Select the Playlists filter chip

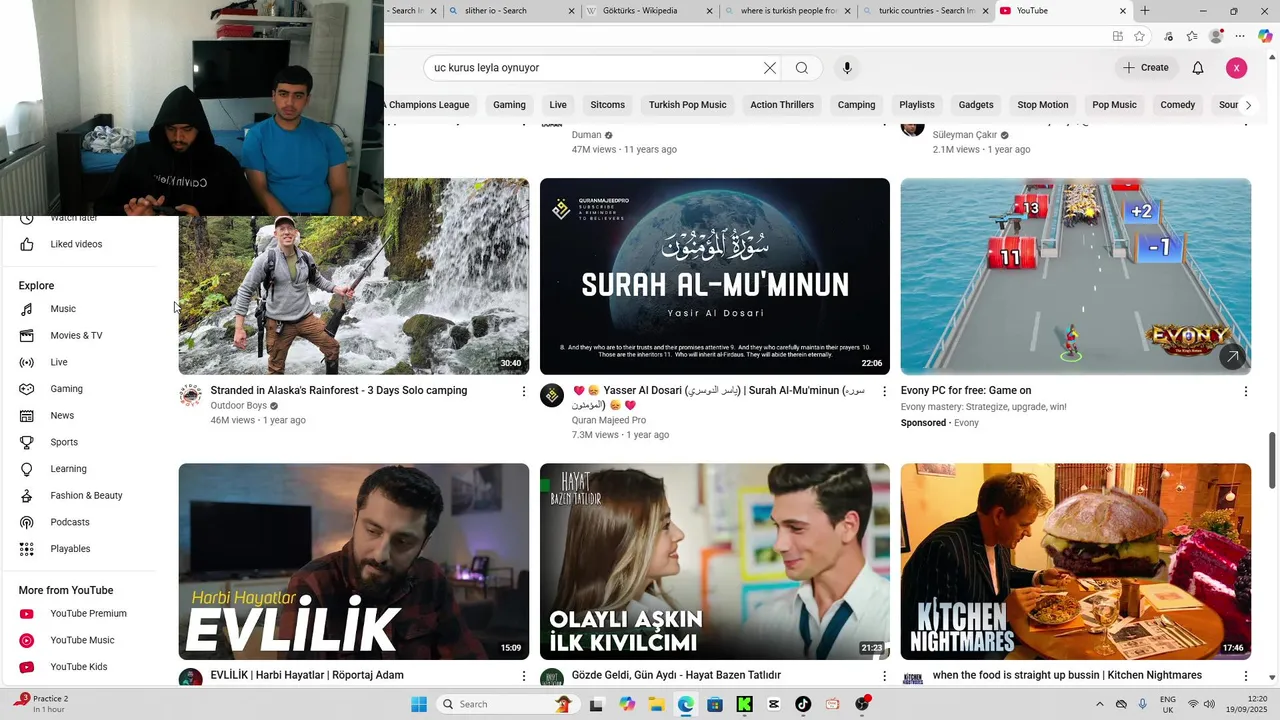[x=917, y=105]
